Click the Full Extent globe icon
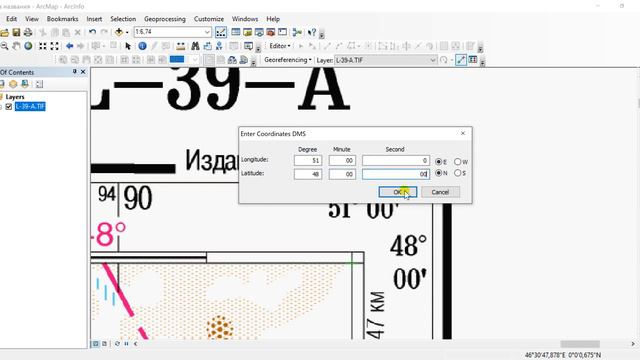This screenshot has height=360, width=640. pos(28,46)
